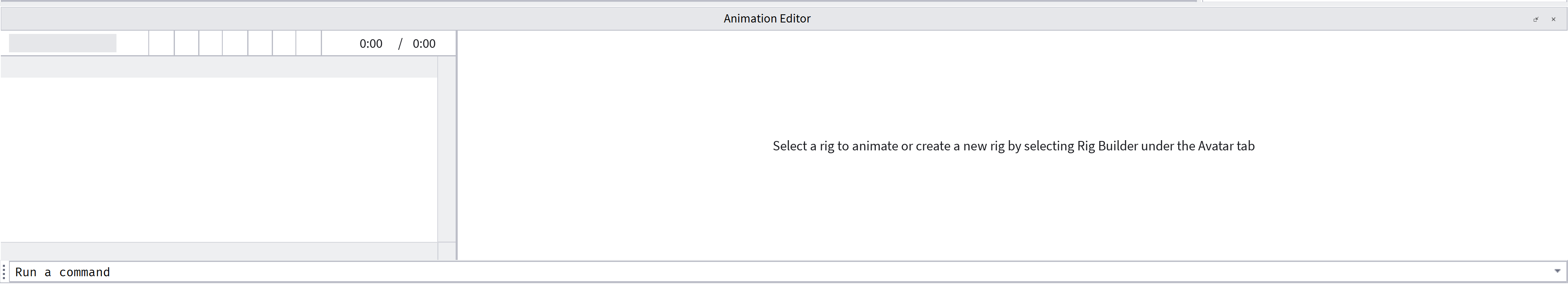Click the second empty playback control slot

coord(186,43)
